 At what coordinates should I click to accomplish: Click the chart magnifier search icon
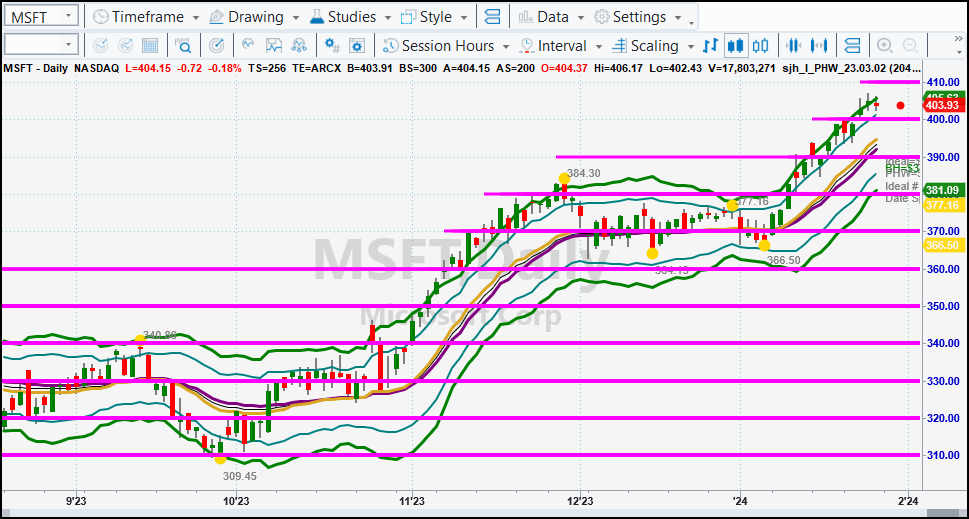tap(184, 45)
